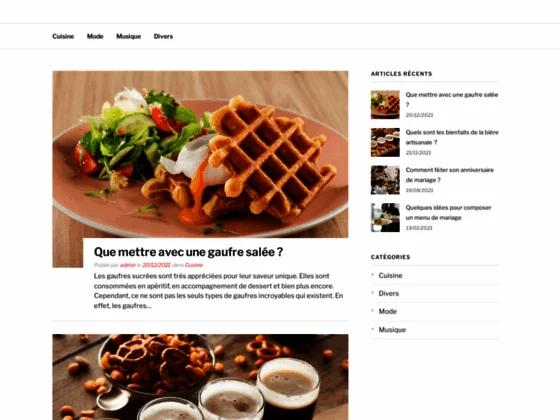Open the Cuisine menu item
This screenshot has height=420, width=560.
(x=63, y=36)
